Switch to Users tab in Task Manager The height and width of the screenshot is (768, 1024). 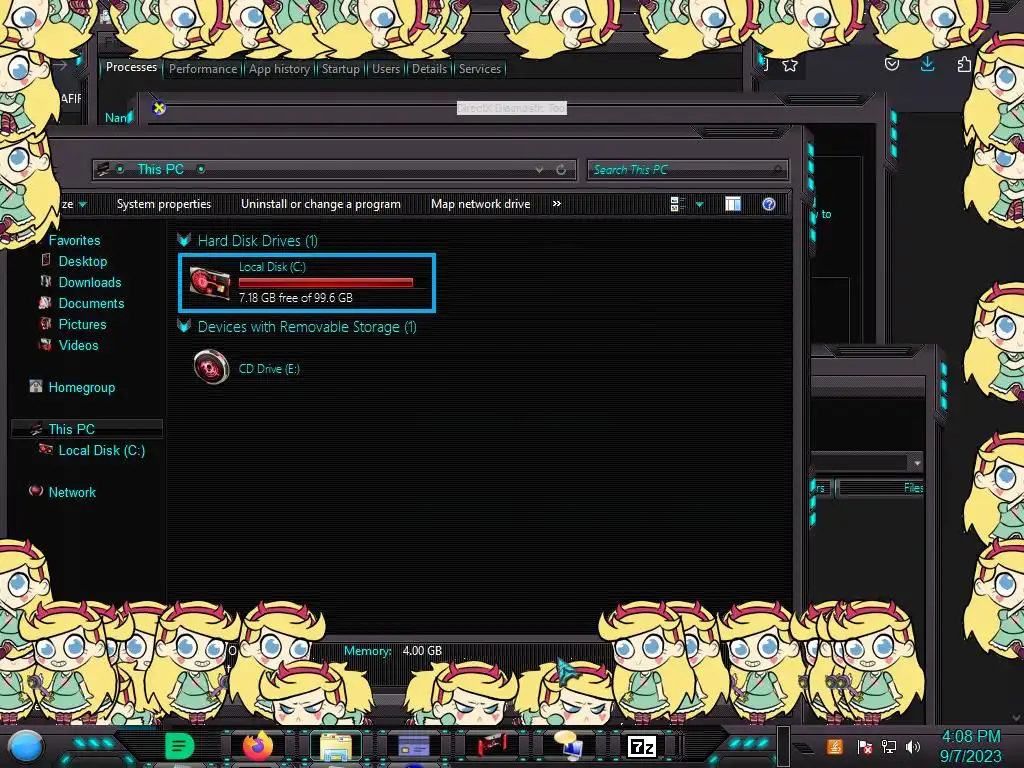[x=386, y=69]
